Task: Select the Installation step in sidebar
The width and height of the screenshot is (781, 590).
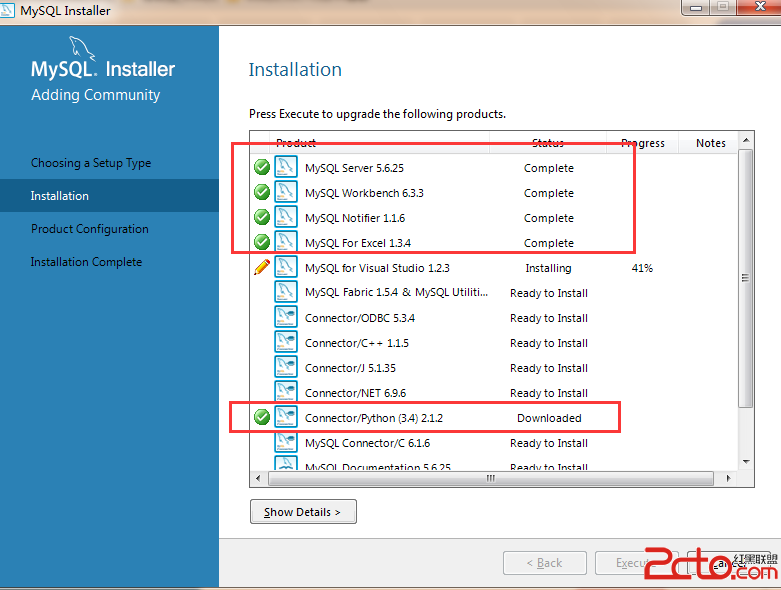Action: point(109,196)
